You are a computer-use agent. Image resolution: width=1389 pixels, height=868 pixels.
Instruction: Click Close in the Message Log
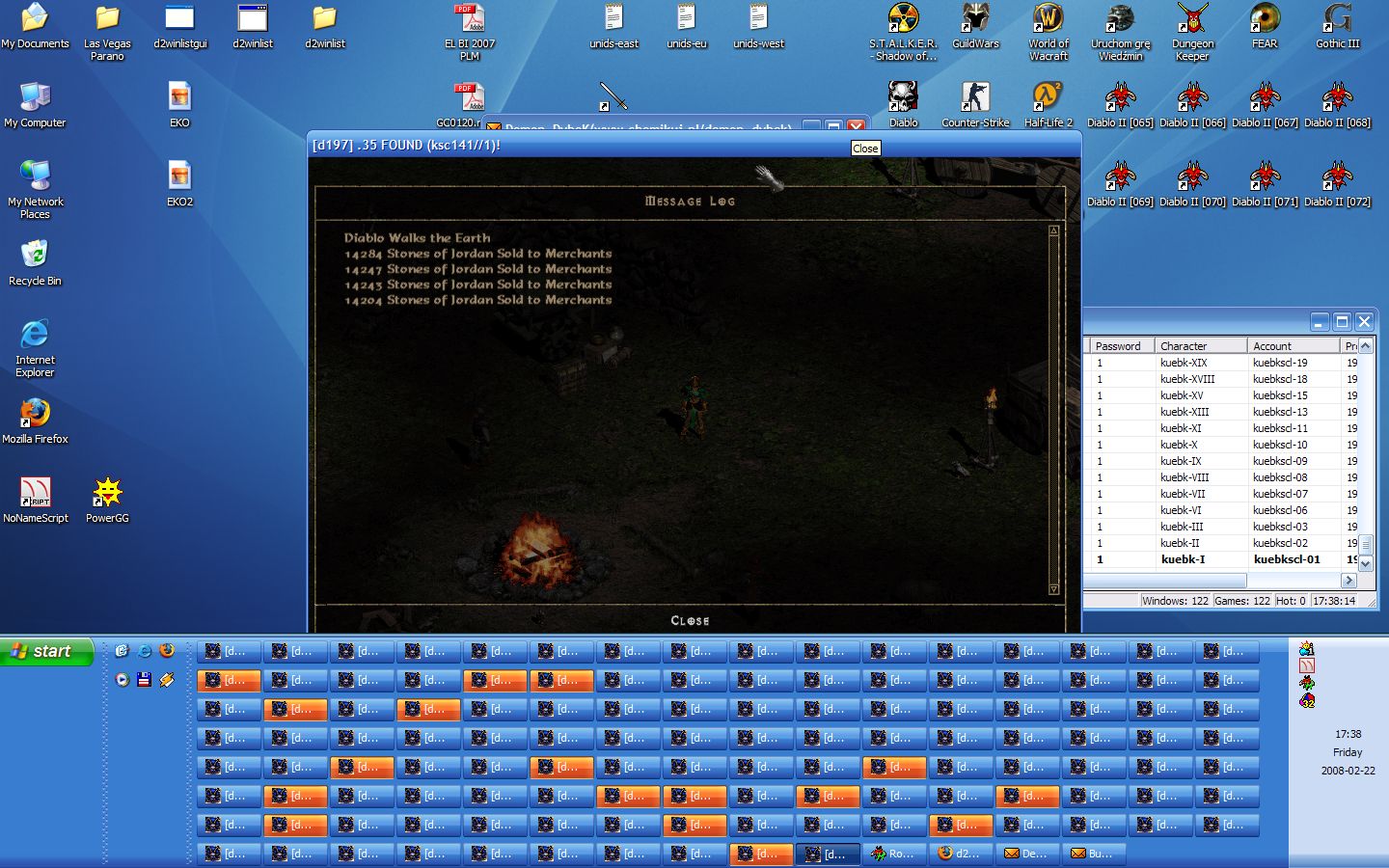click(x=690, y=621)
